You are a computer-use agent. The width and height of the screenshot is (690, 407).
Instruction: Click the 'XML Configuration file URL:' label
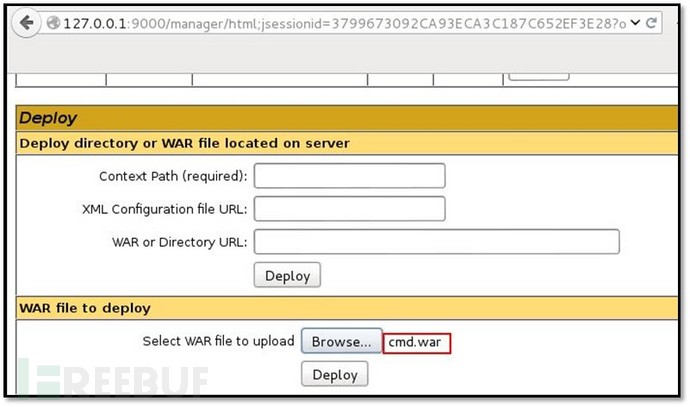pyautogui.click(x=165, y=209)
